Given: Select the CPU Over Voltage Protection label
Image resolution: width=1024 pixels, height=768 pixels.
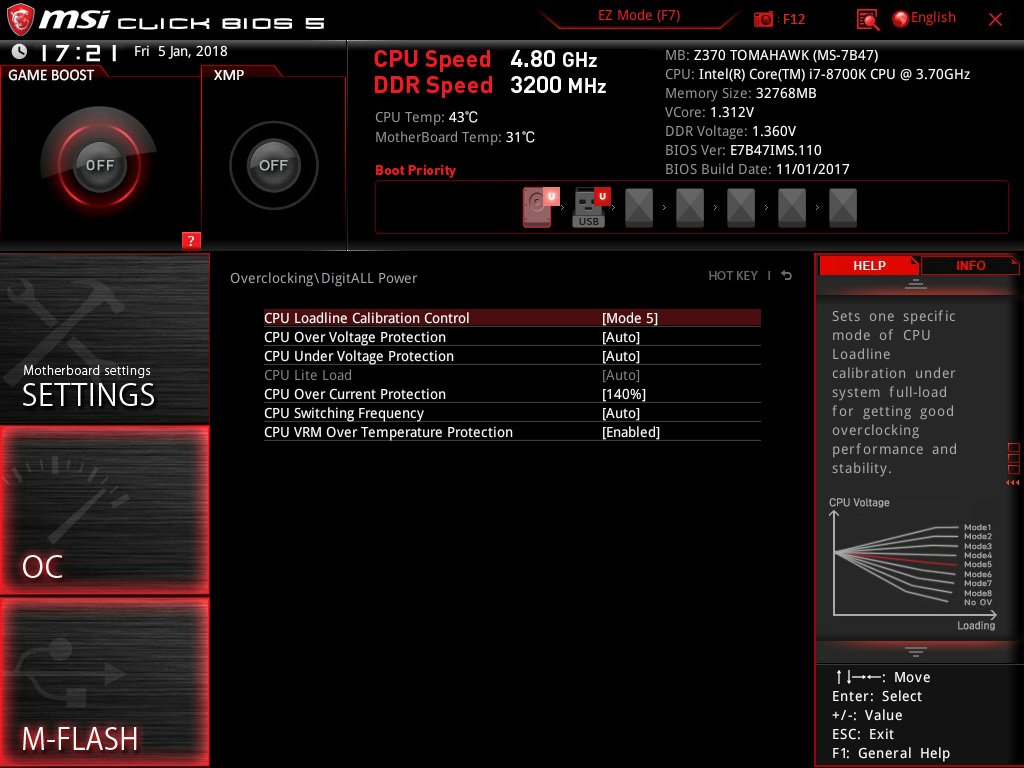Looking at the screenshot, I should (355, 337).
